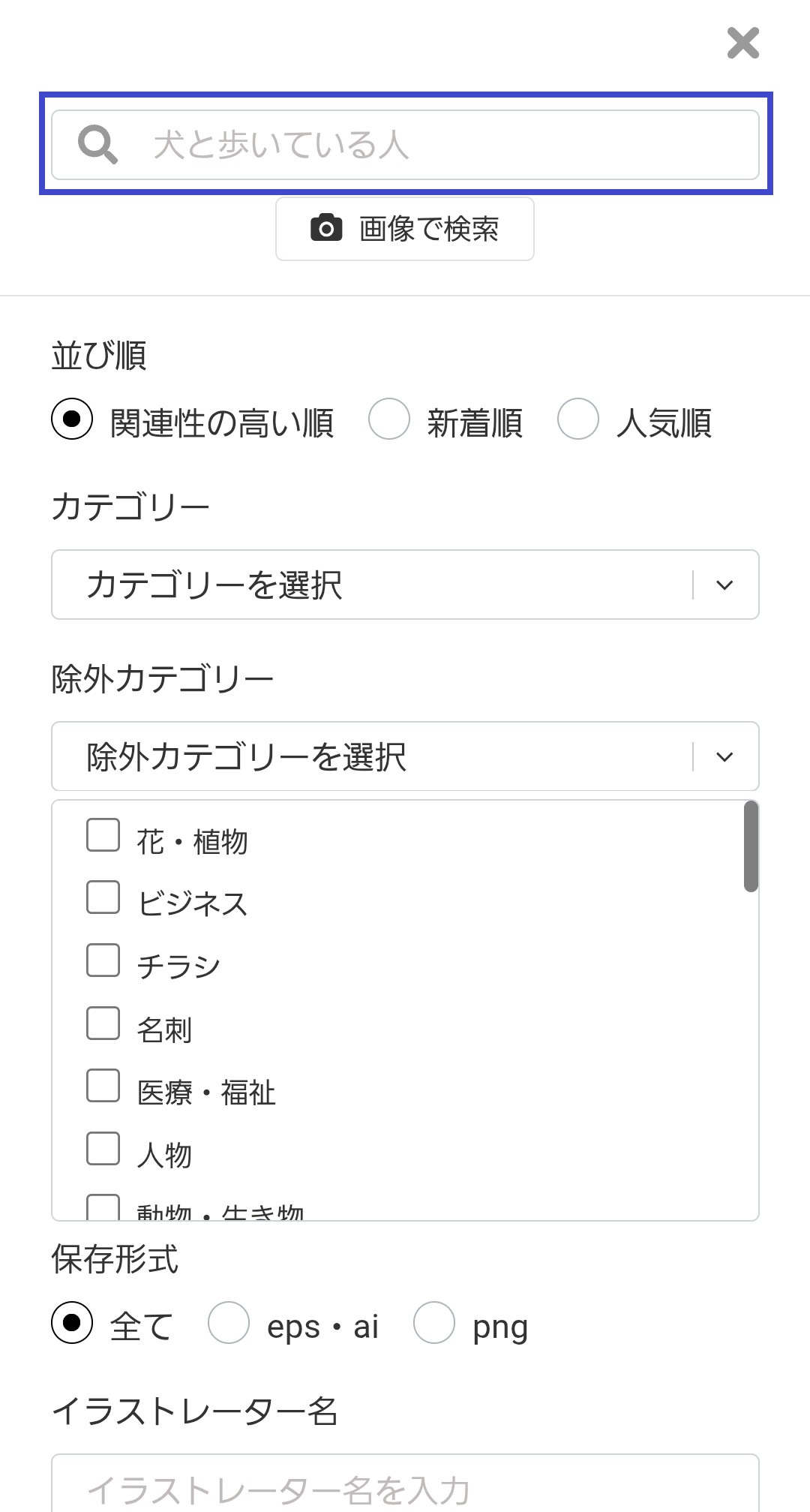The height and width of the screenshot is (1512, 810).
Task: Click the exclusion category list scrollbar
Action: click(x=751, y=846)
